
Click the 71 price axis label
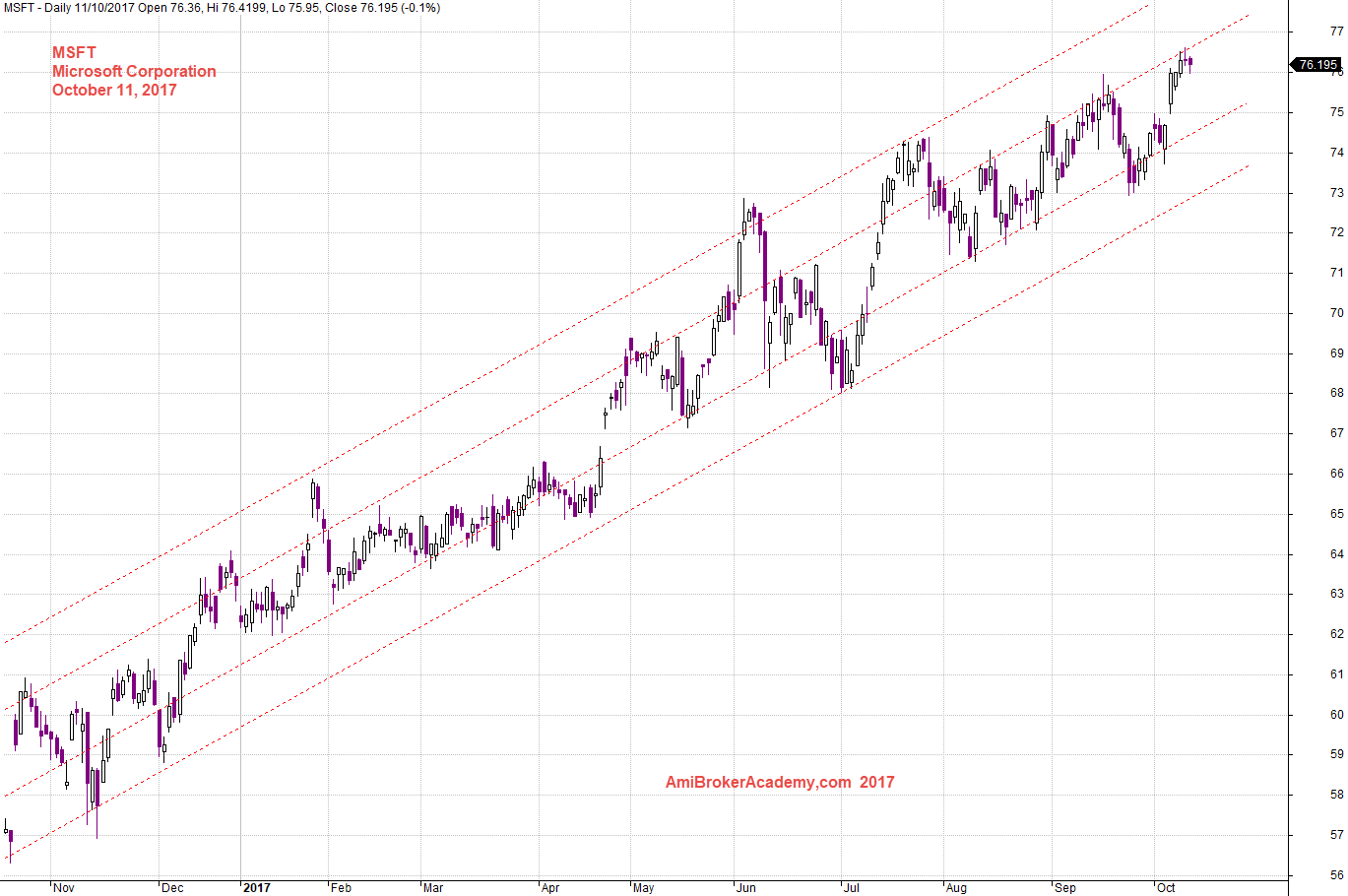(1336, 273)
